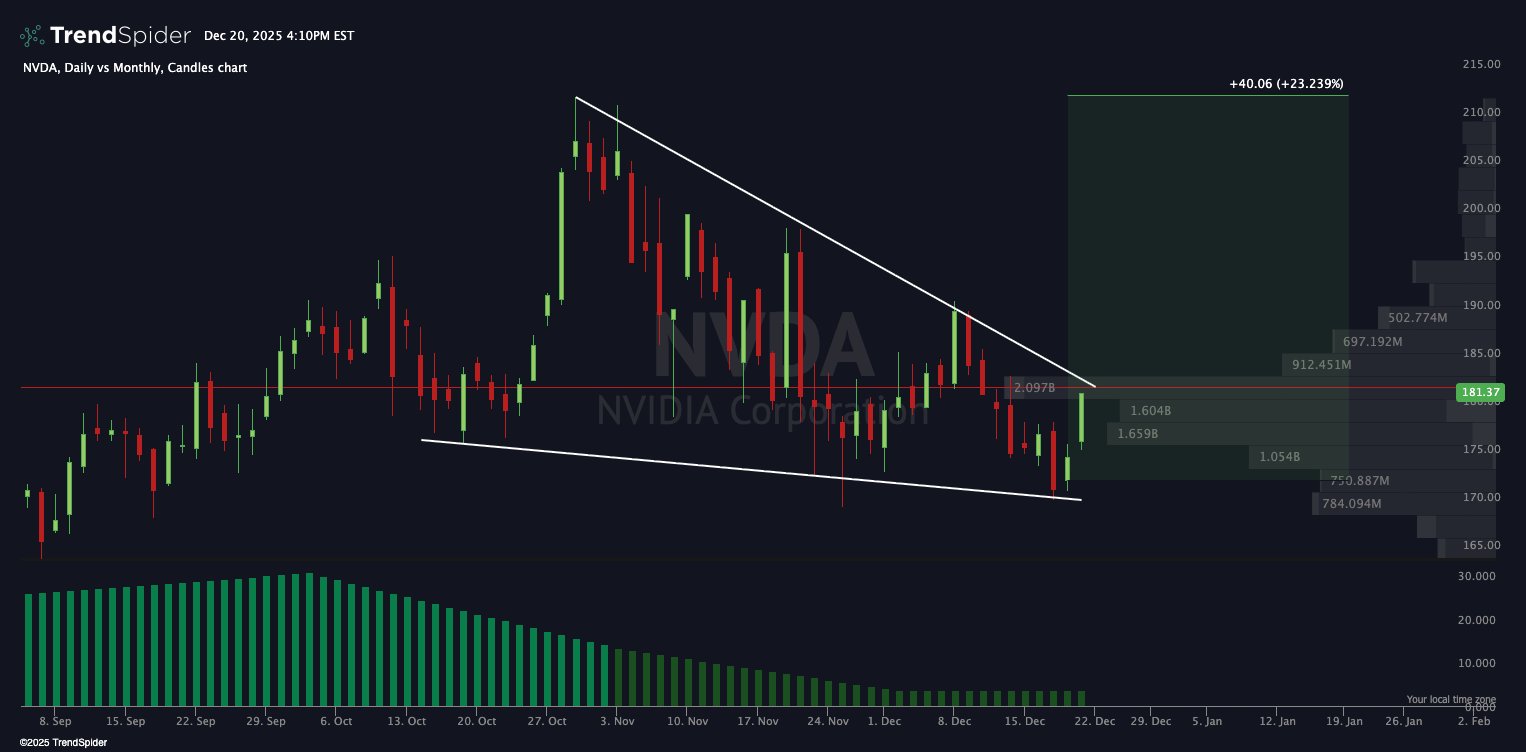Click the 912.451M volume profile label

1322,365
